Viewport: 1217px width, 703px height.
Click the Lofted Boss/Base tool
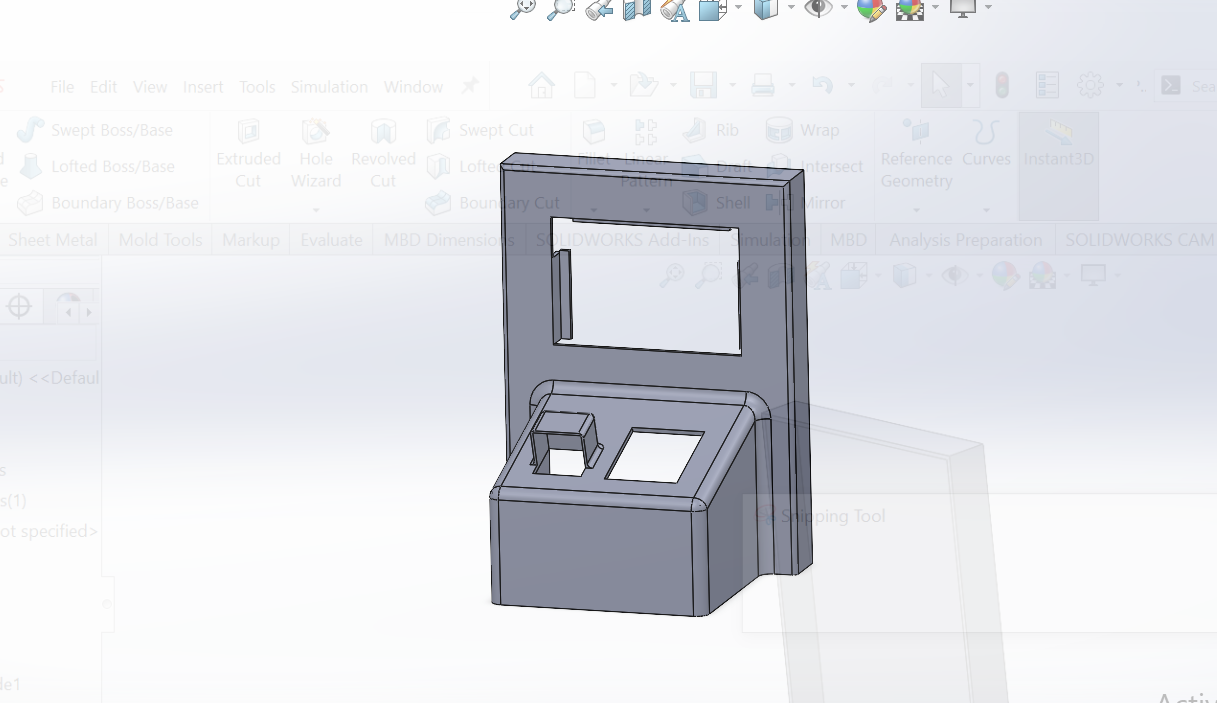click(97, 166)
